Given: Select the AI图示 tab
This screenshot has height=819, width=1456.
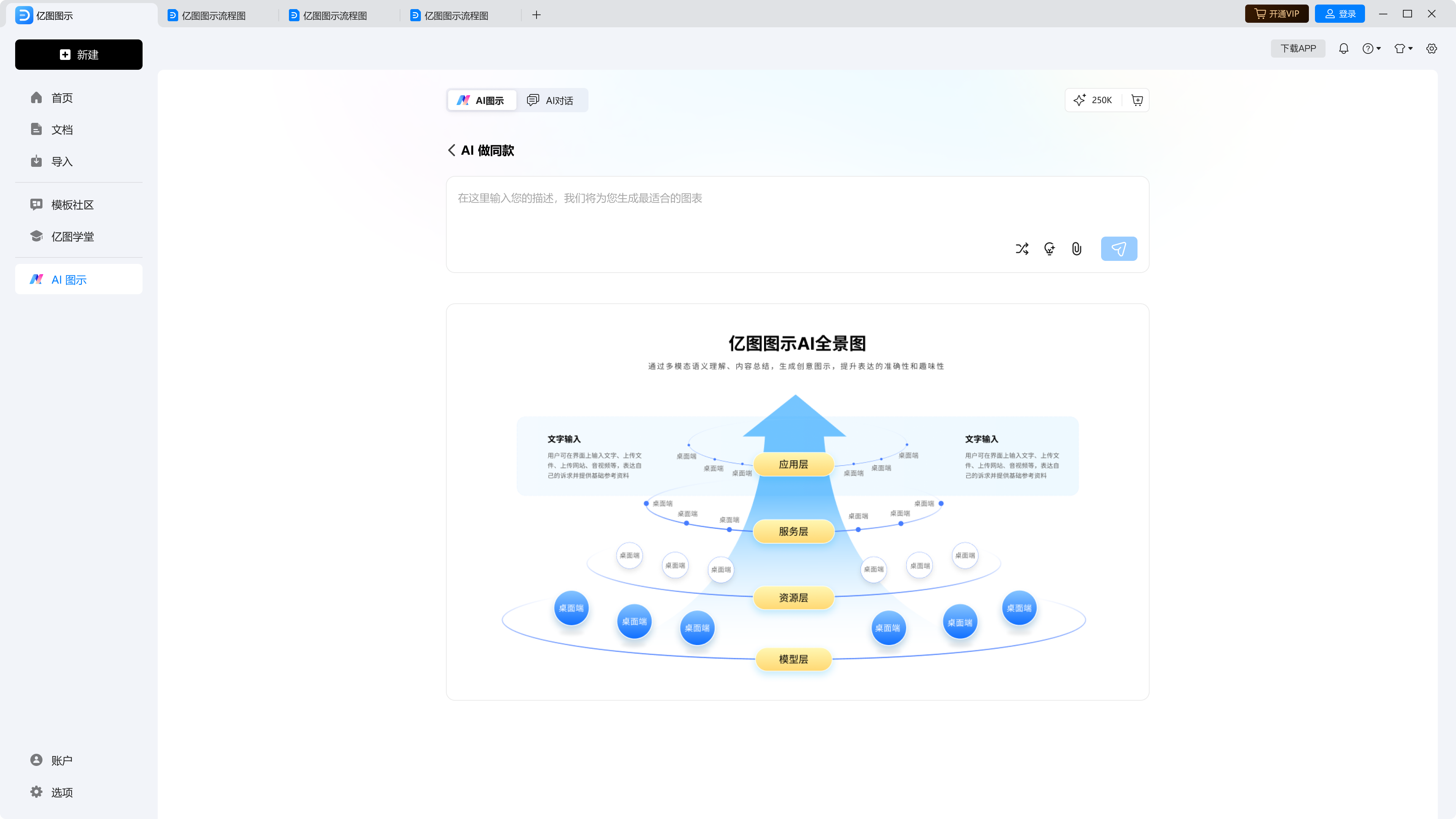Looking at the screenshot, I should coord(482,100).
